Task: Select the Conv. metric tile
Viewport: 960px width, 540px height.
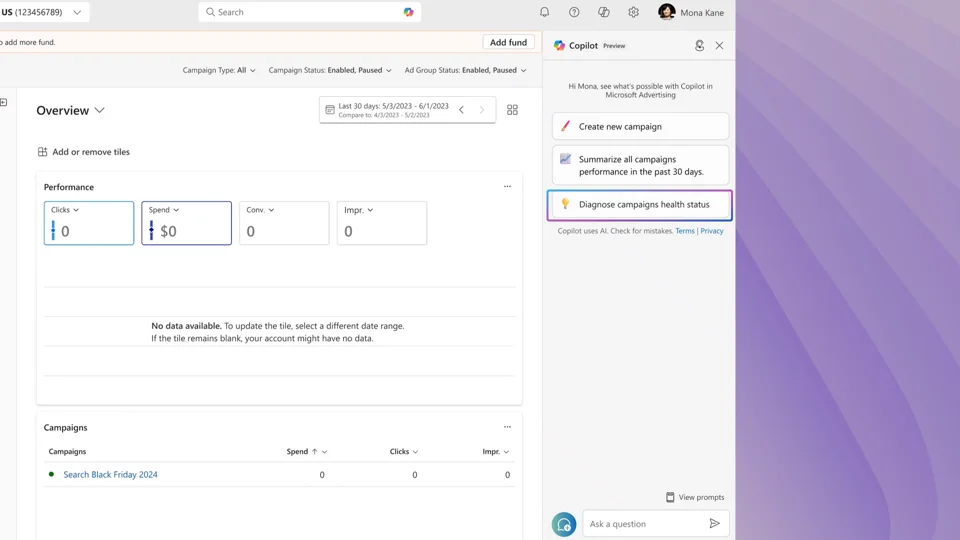Action: [x=284, y=223]
